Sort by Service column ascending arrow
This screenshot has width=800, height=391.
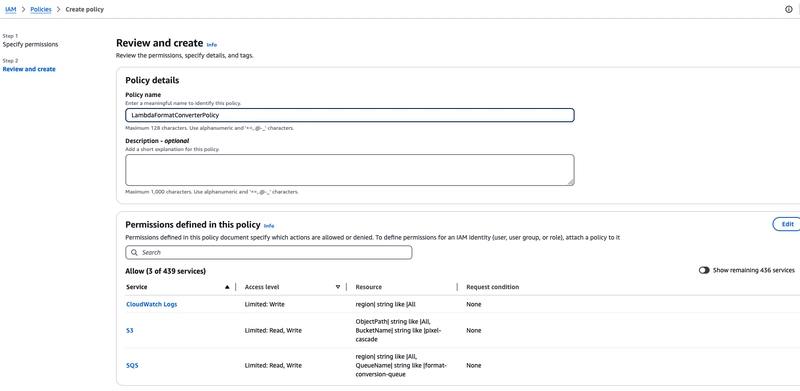click(227, 287)
